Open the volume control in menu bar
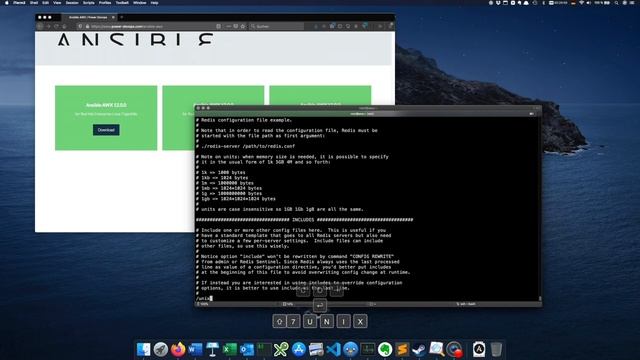 (588, 2)
